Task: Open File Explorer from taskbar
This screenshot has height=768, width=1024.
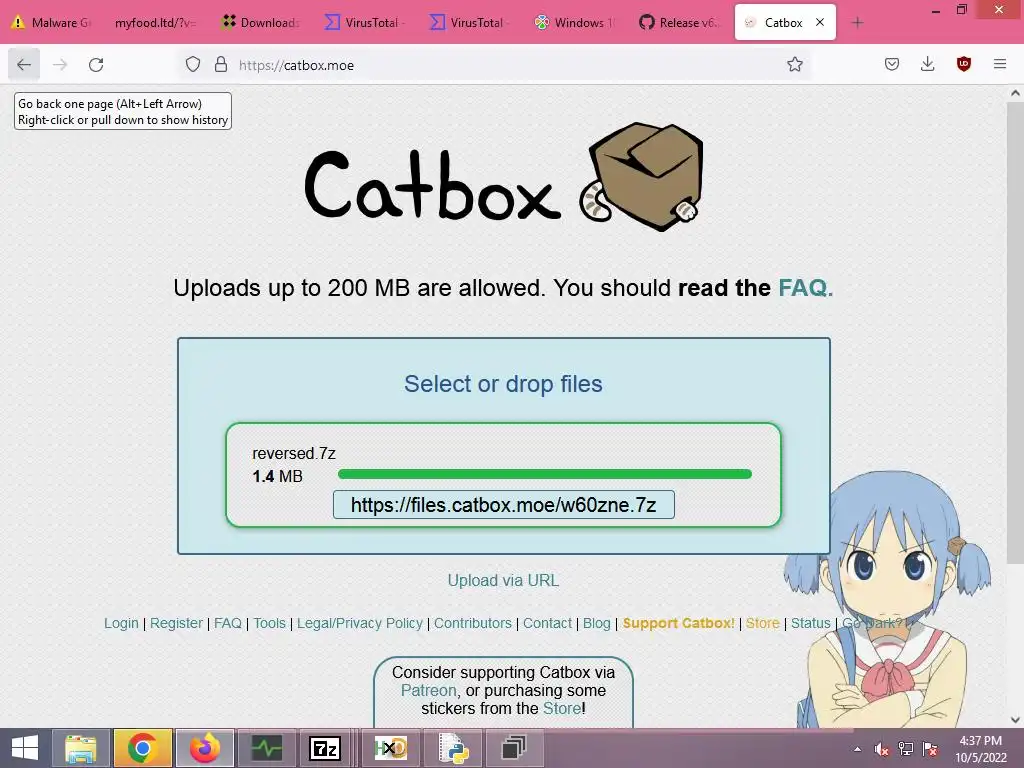Action: pyautogui.click(x=80, y=748)
